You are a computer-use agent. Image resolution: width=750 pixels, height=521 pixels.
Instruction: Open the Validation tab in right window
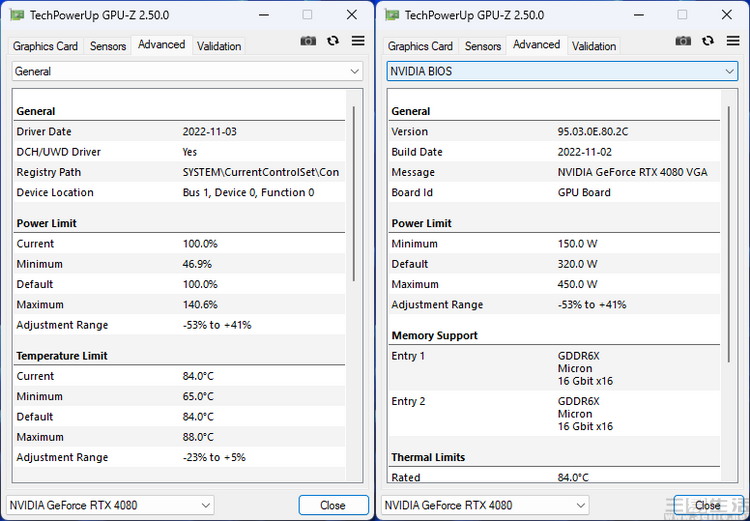point(594,46)
